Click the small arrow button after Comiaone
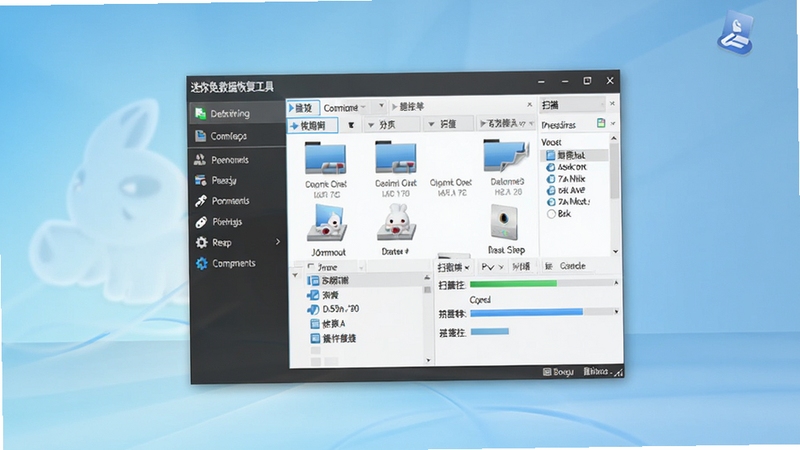The height and width of the screenshot is (450, 800). point(381,107)
